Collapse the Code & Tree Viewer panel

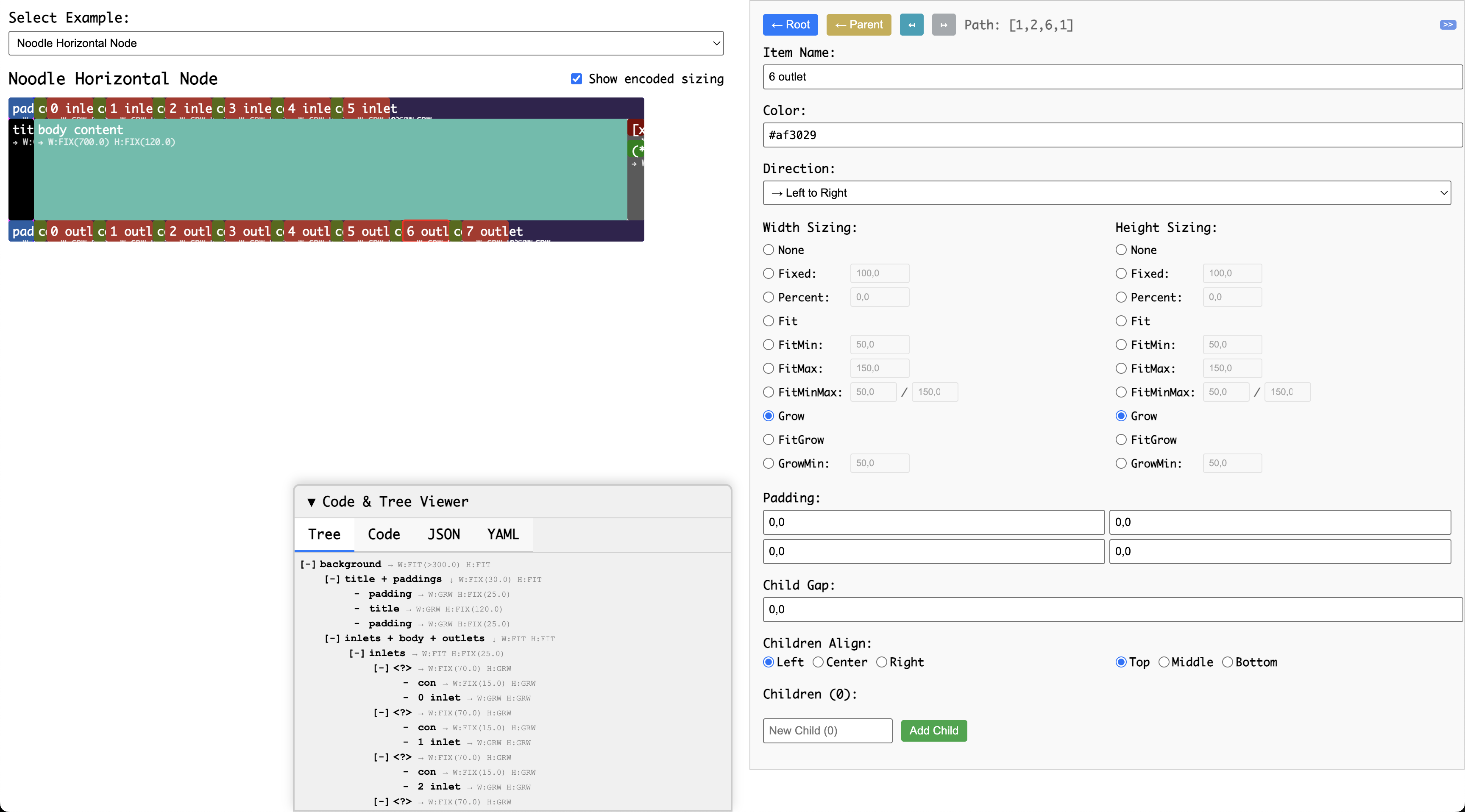(x=312, y=501)
